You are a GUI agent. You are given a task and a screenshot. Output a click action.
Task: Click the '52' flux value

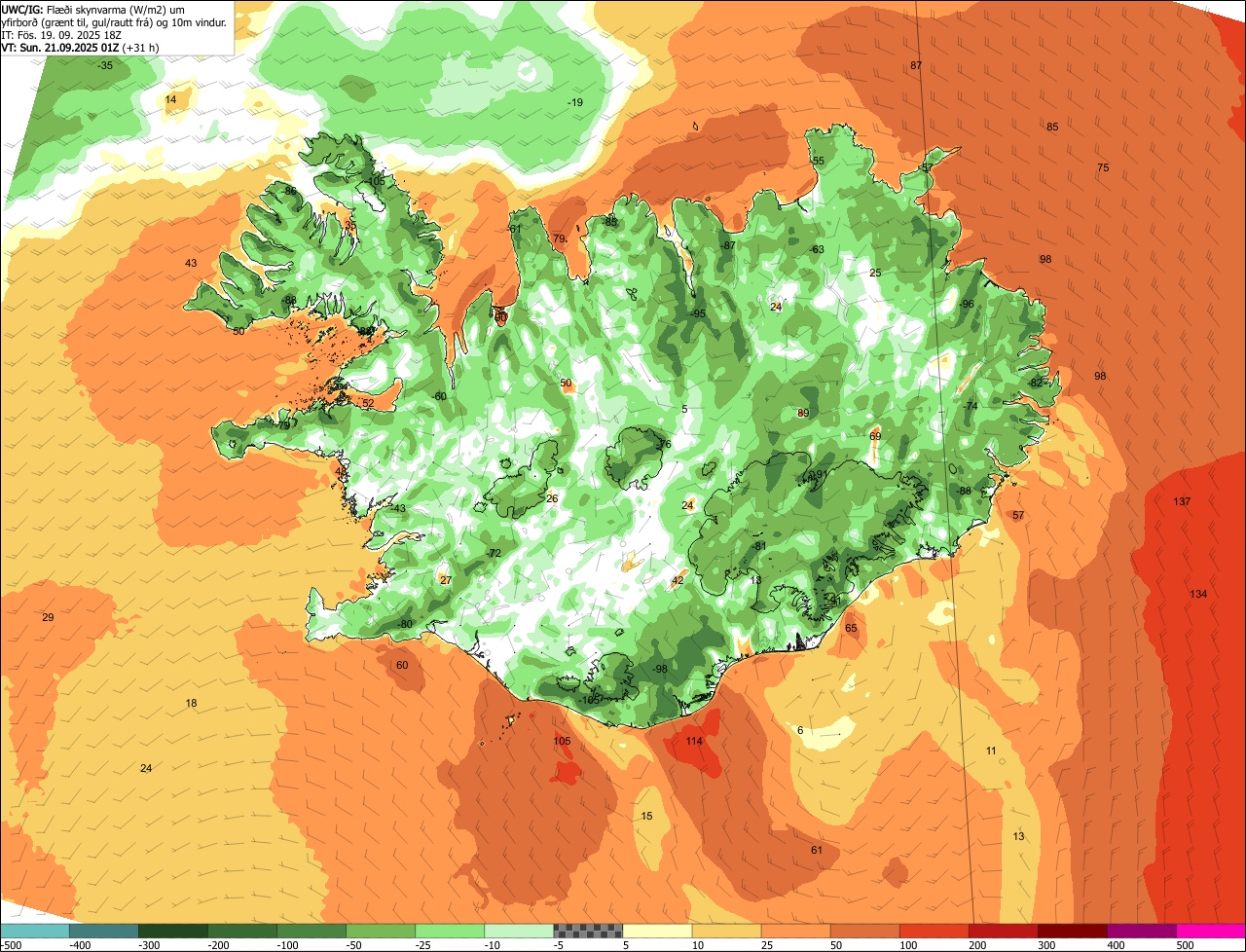[x=368, y=403]
